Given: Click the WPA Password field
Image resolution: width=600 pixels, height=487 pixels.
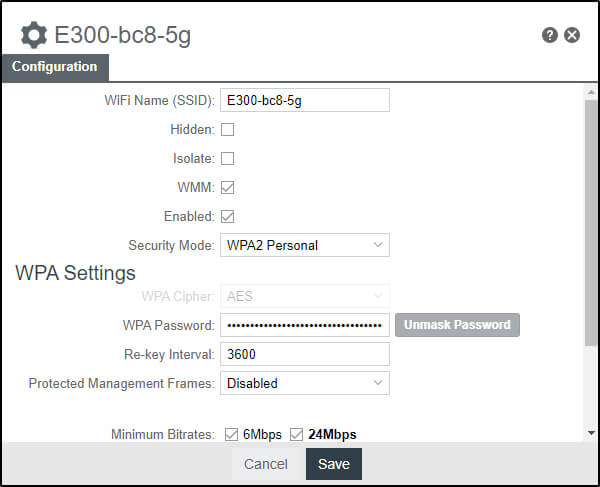Looking at the screenshot, I should tap(304, 325).
